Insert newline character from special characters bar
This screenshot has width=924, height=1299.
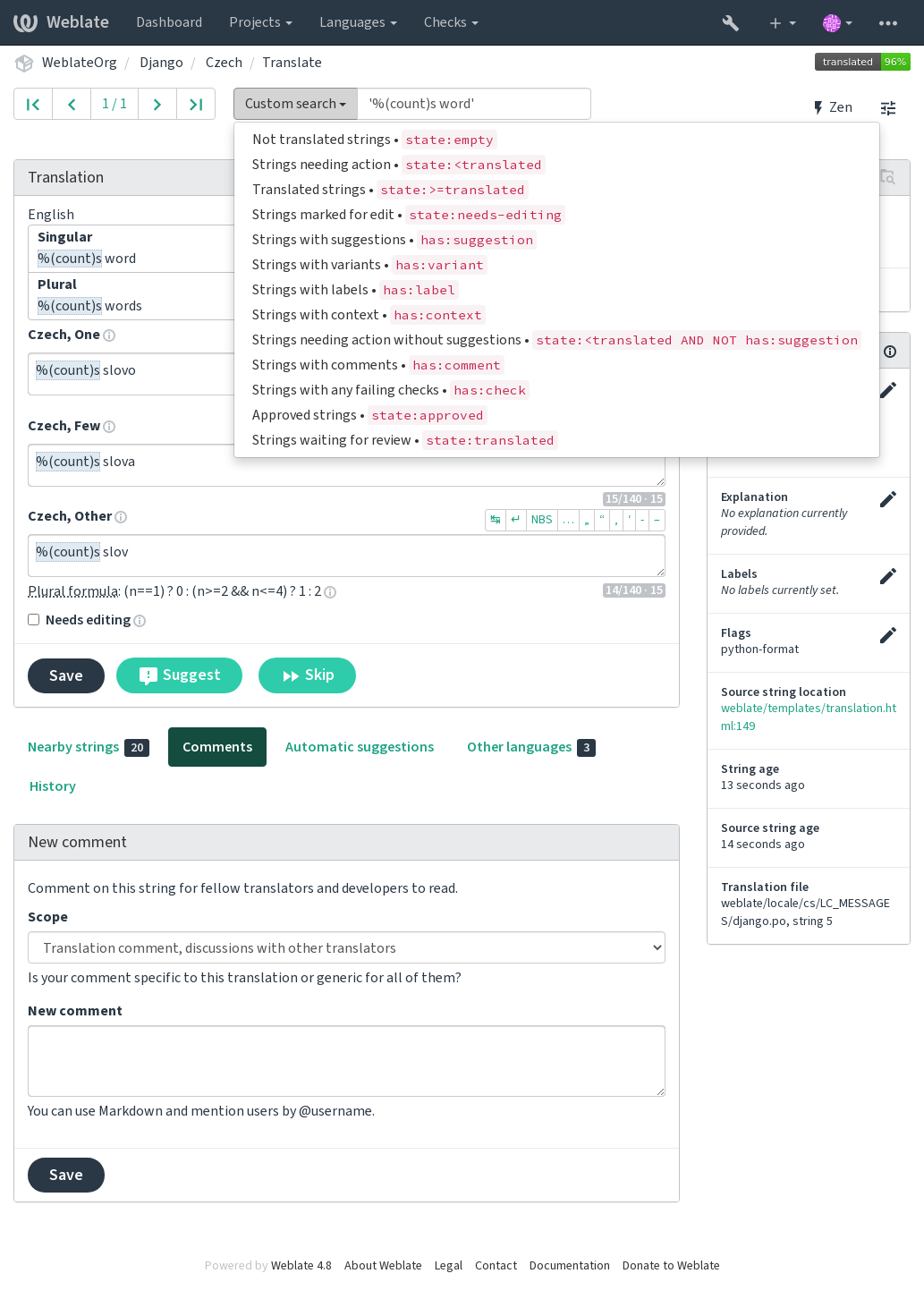coord(516,520)
